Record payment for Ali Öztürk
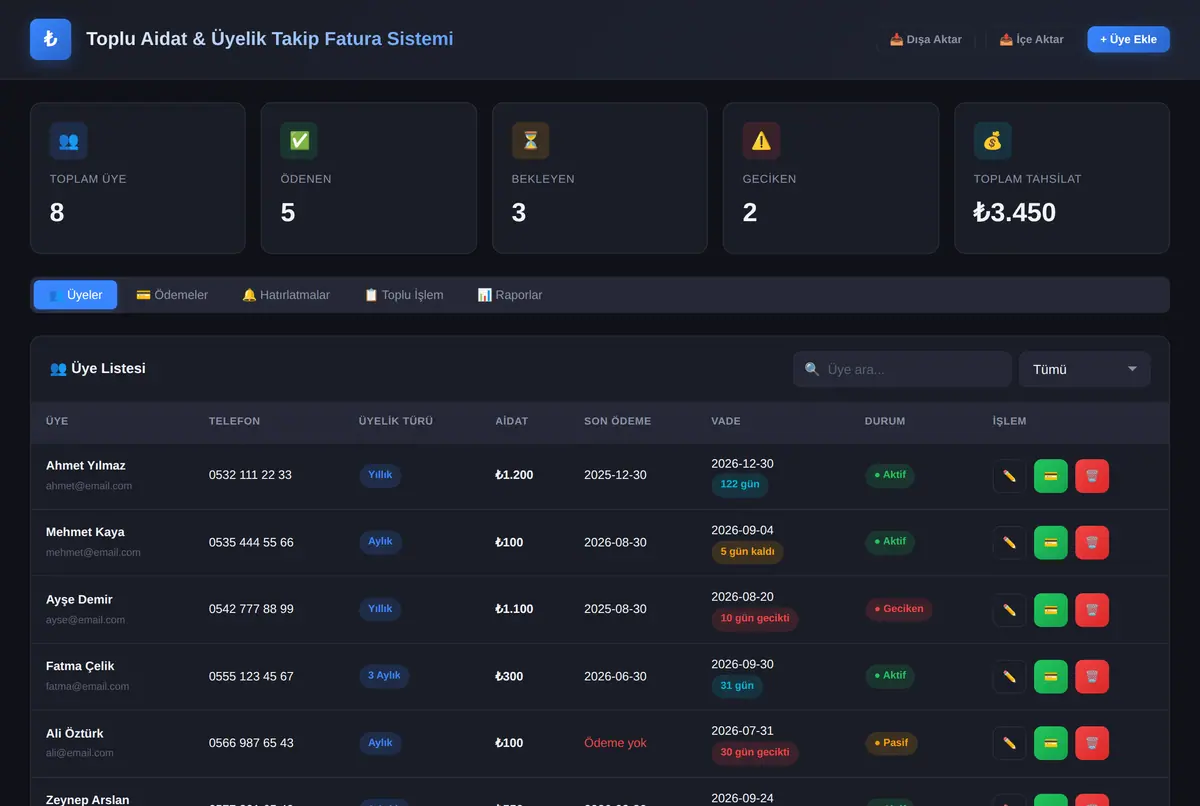Image resolution: width=1200 pixels, height=806 pixels. (1051, 743)
